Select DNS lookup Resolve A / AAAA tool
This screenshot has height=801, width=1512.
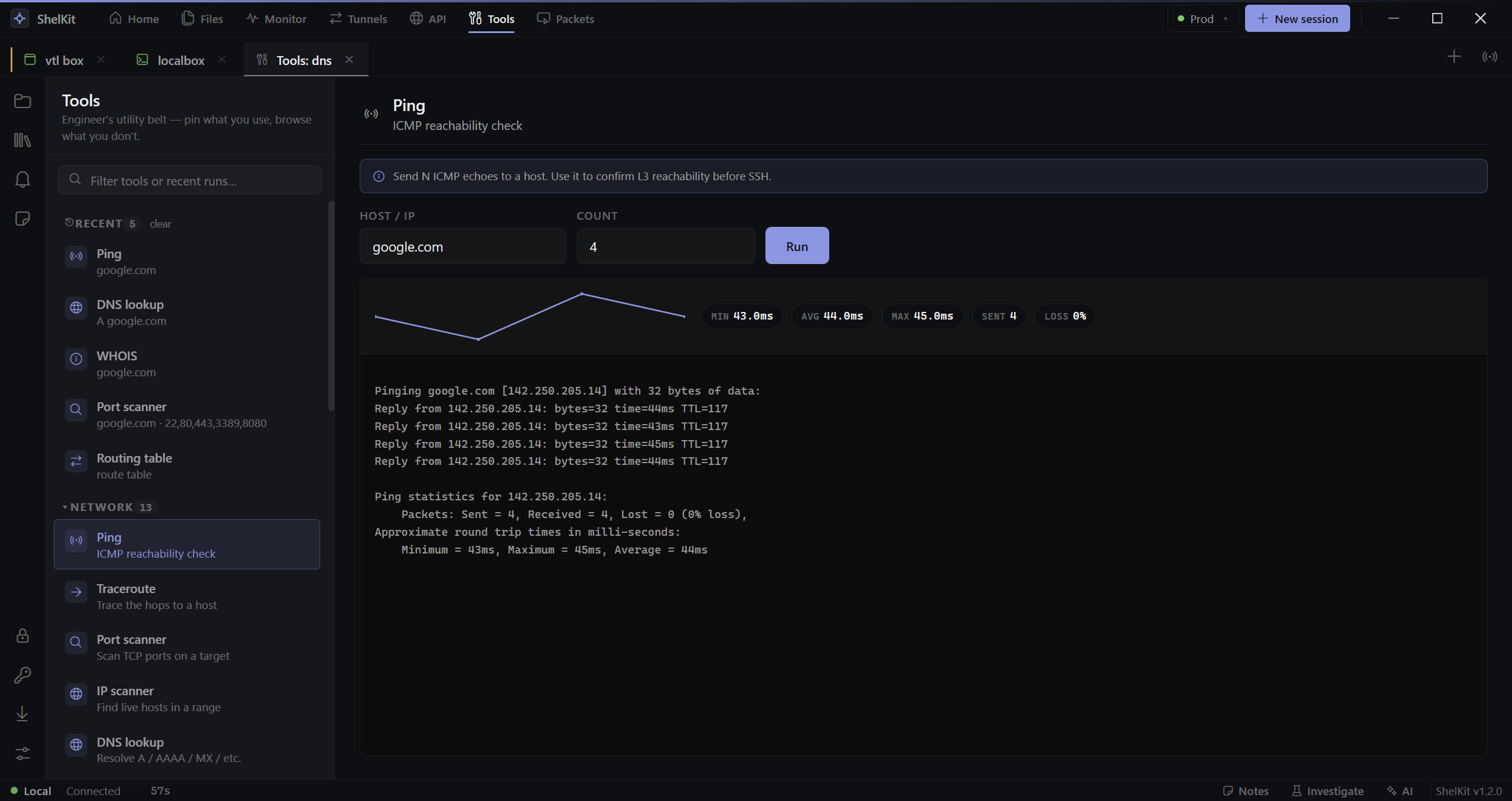(x=187, y=750)
